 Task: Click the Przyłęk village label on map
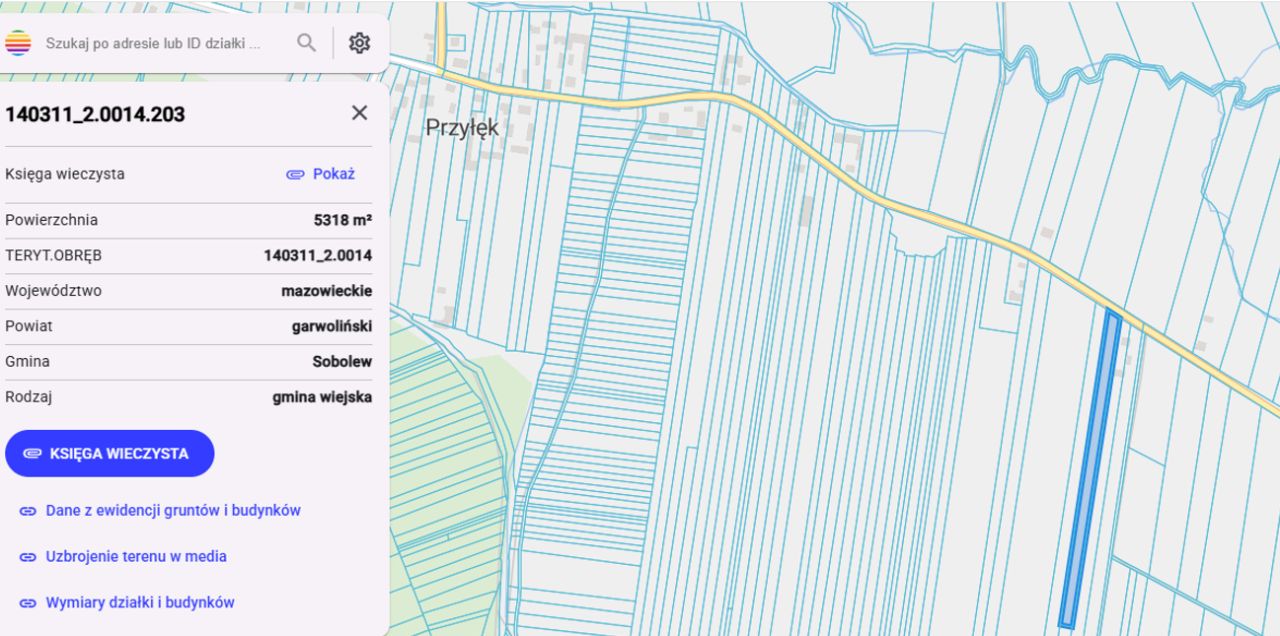point(462,128)
